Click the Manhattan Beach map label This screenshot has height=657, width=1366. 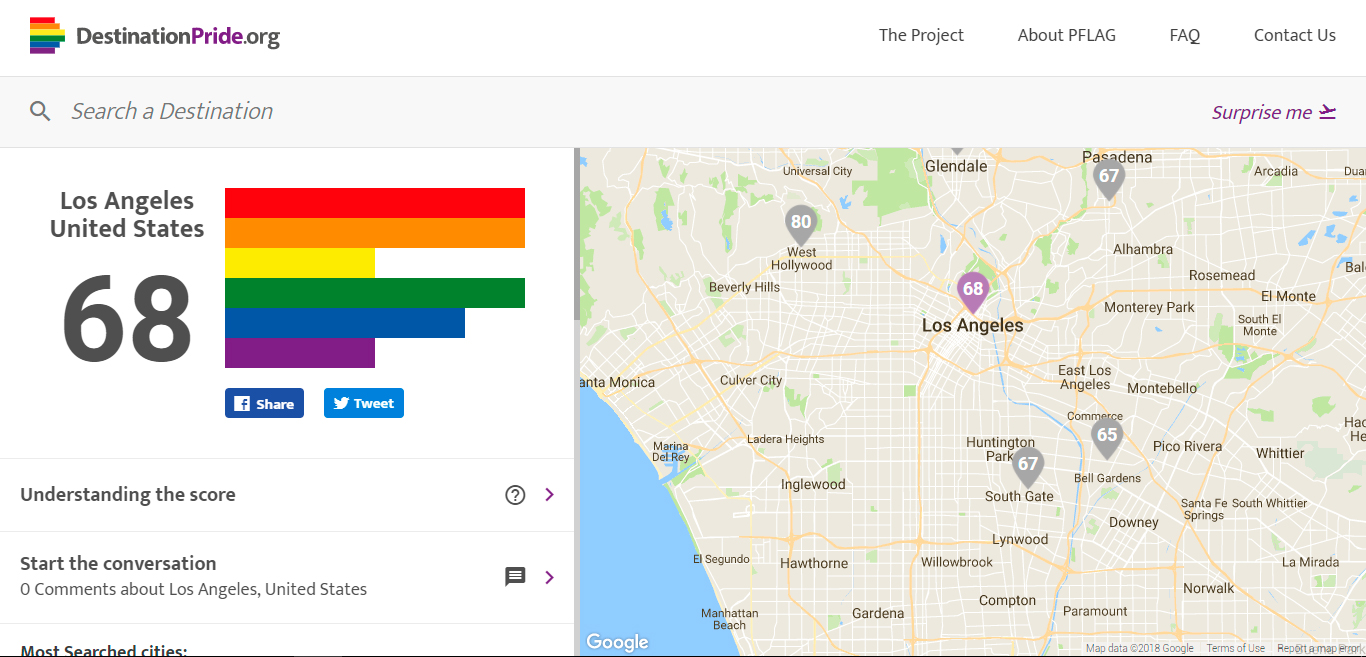coord(729,619)
